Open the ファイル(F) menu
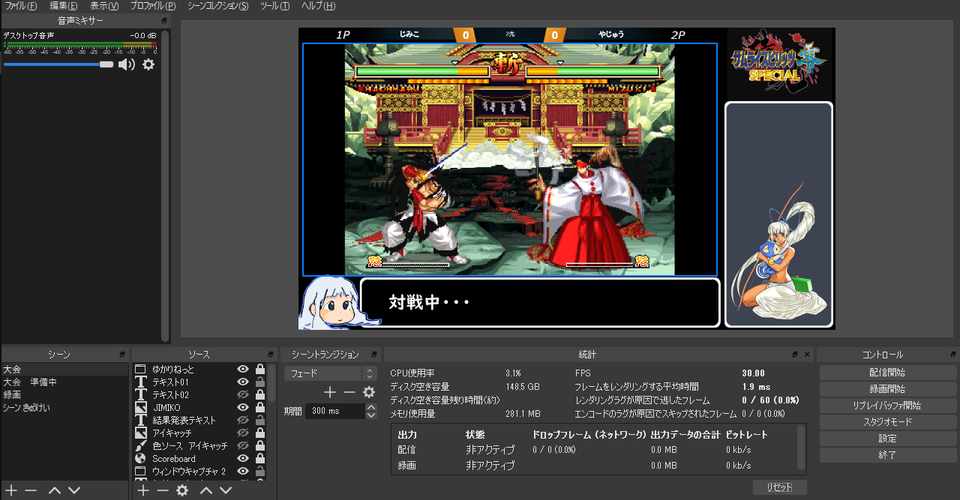This screenshot has height=500, width=960. 20,6
